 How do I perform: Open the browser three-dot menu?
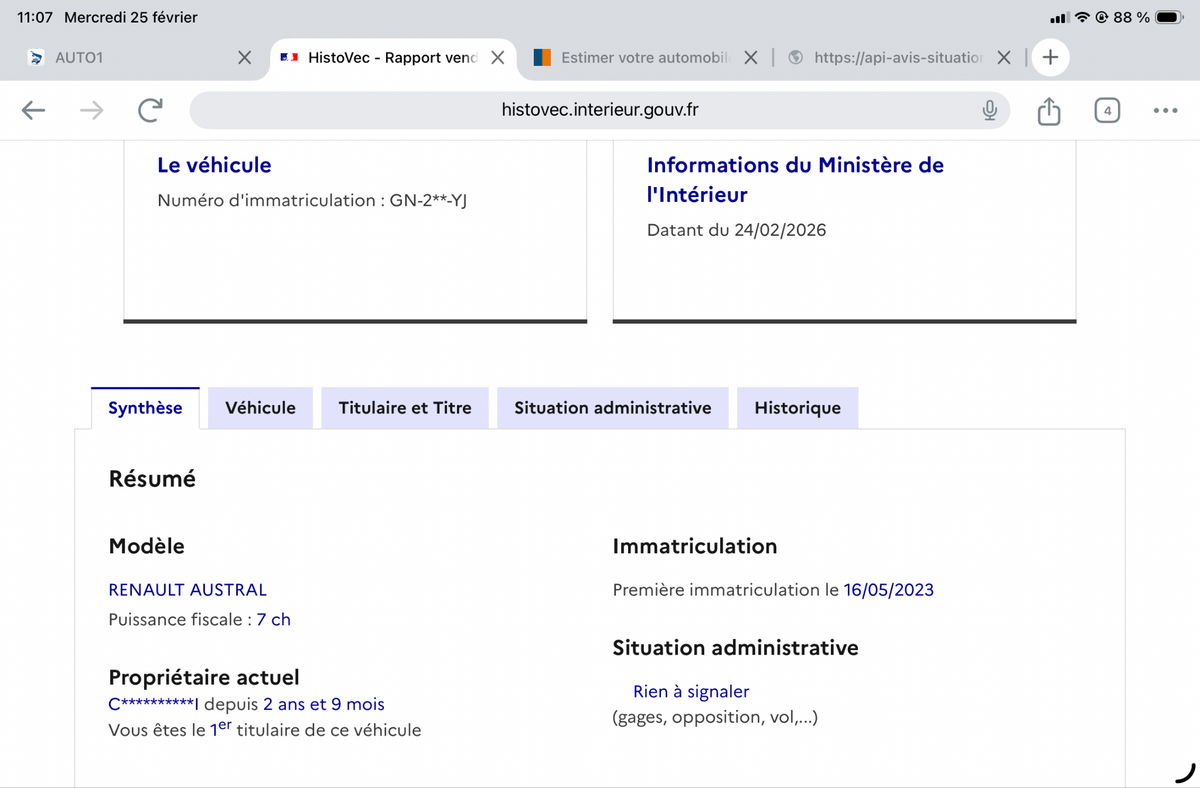click(1164, 111)
